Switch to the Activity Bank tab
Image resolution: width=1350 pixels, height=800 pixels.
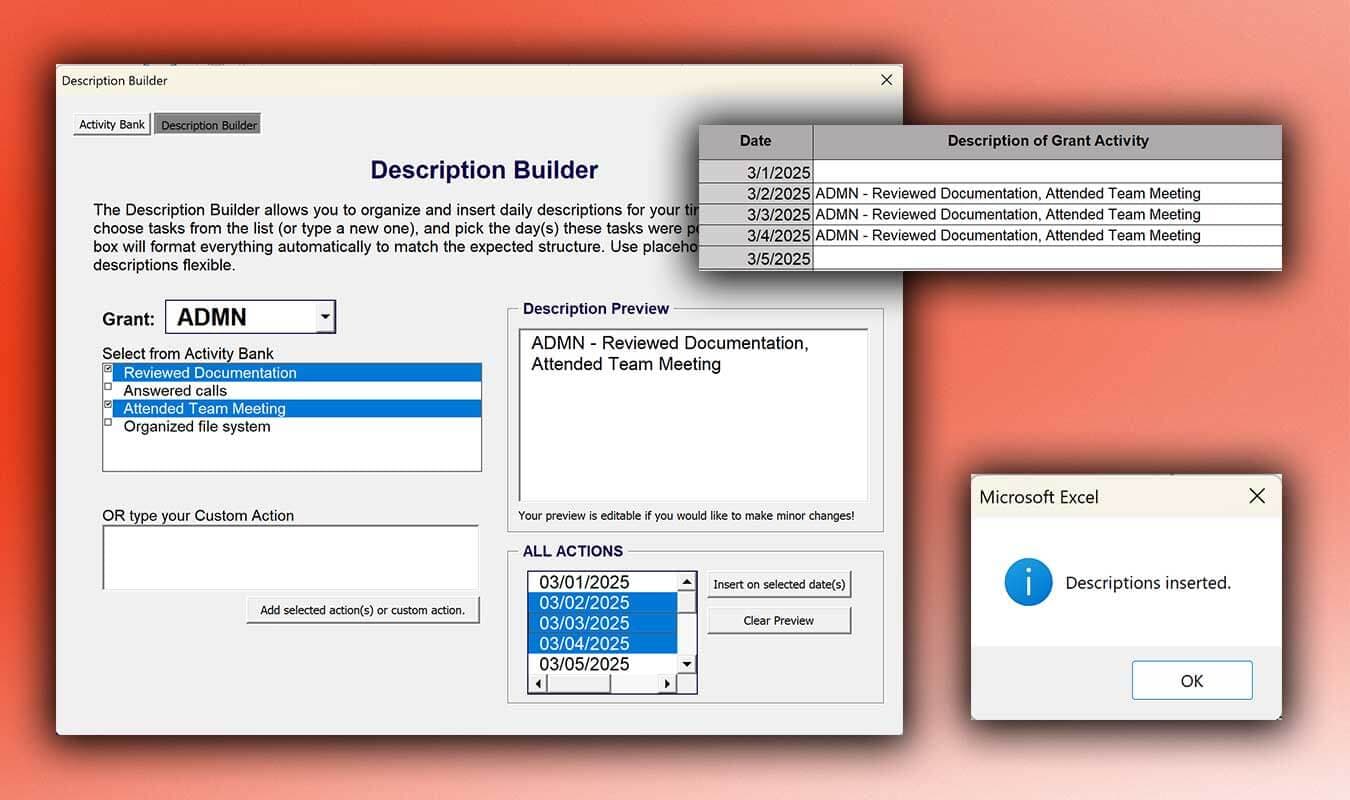[x=111, y=123]
